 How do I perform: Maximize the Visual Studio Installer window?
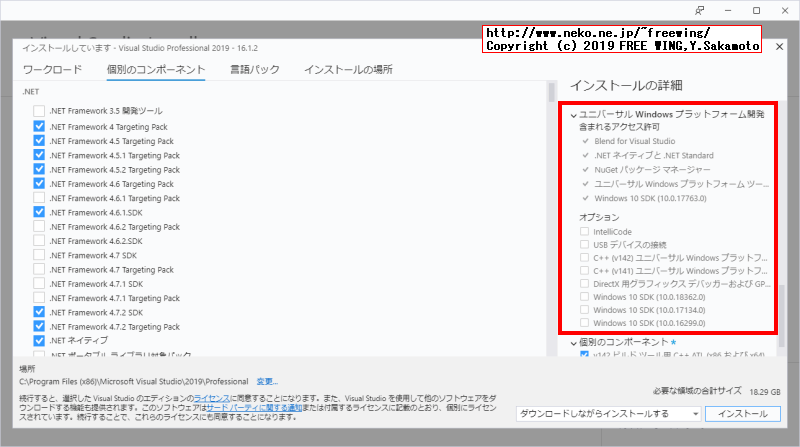pos(757,10)
